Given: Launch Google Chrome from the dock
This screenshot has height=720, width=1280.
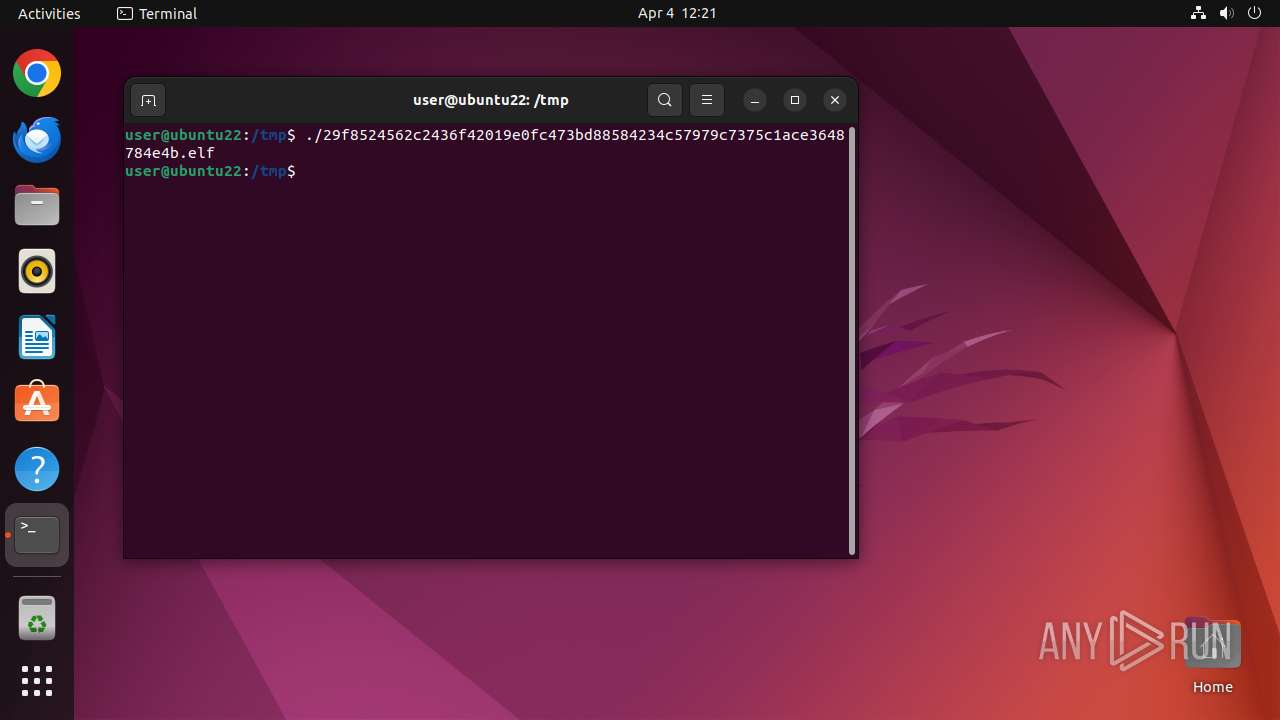Looking at the screenshot, I should [x=37, y=73].
